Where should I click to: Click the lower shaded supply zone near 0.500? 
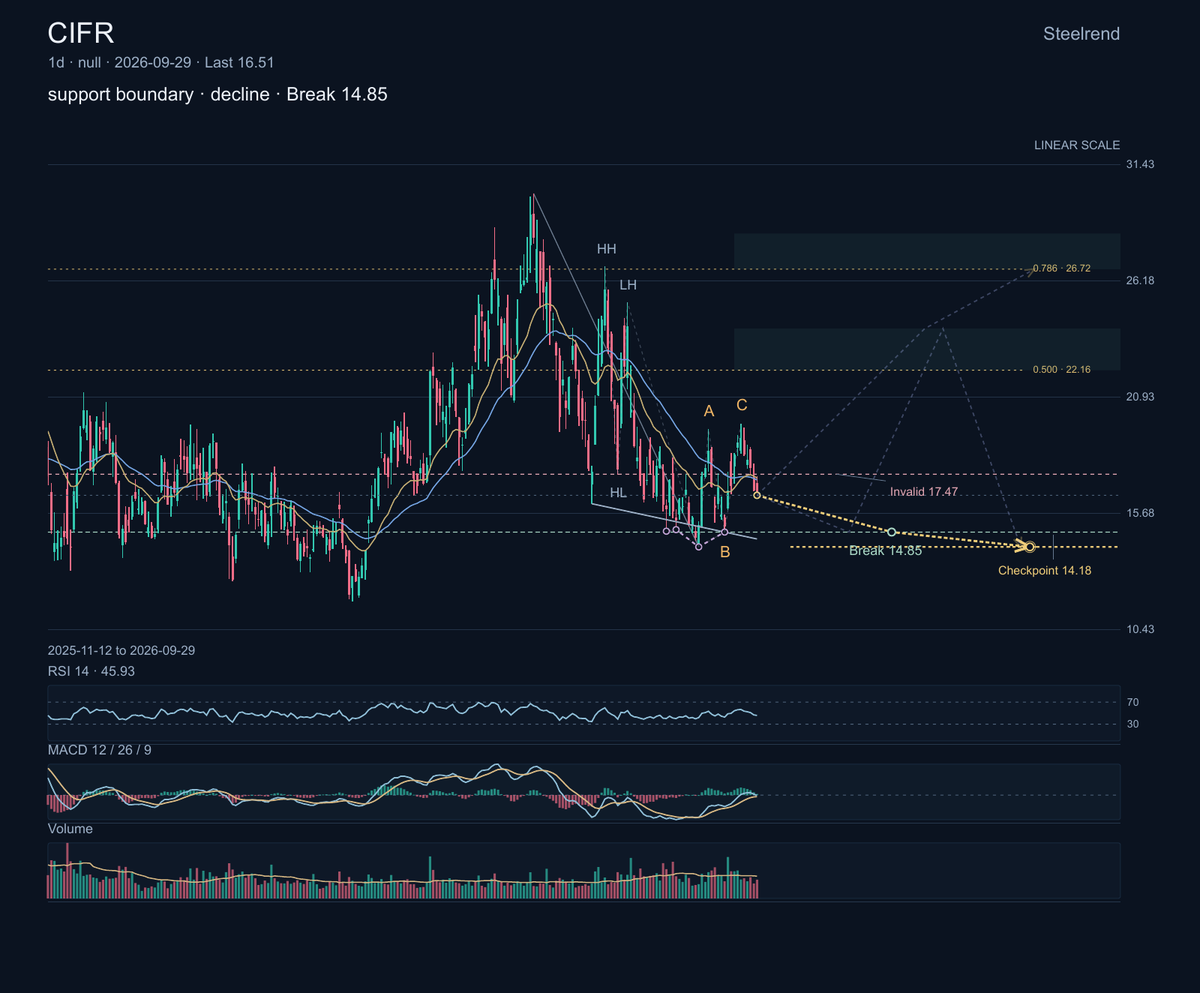927,349
